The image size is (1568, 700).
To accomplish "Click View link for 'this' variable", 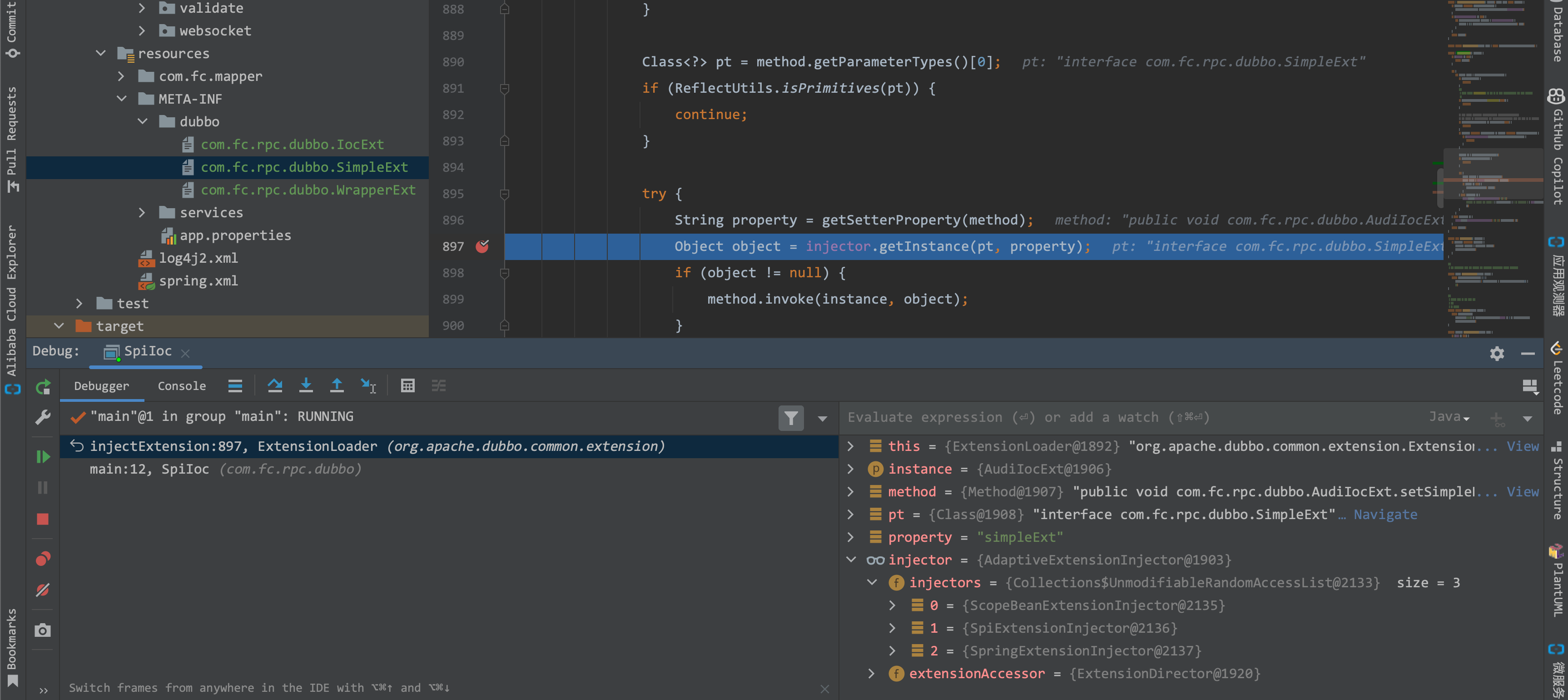I will coord(1522,446).
